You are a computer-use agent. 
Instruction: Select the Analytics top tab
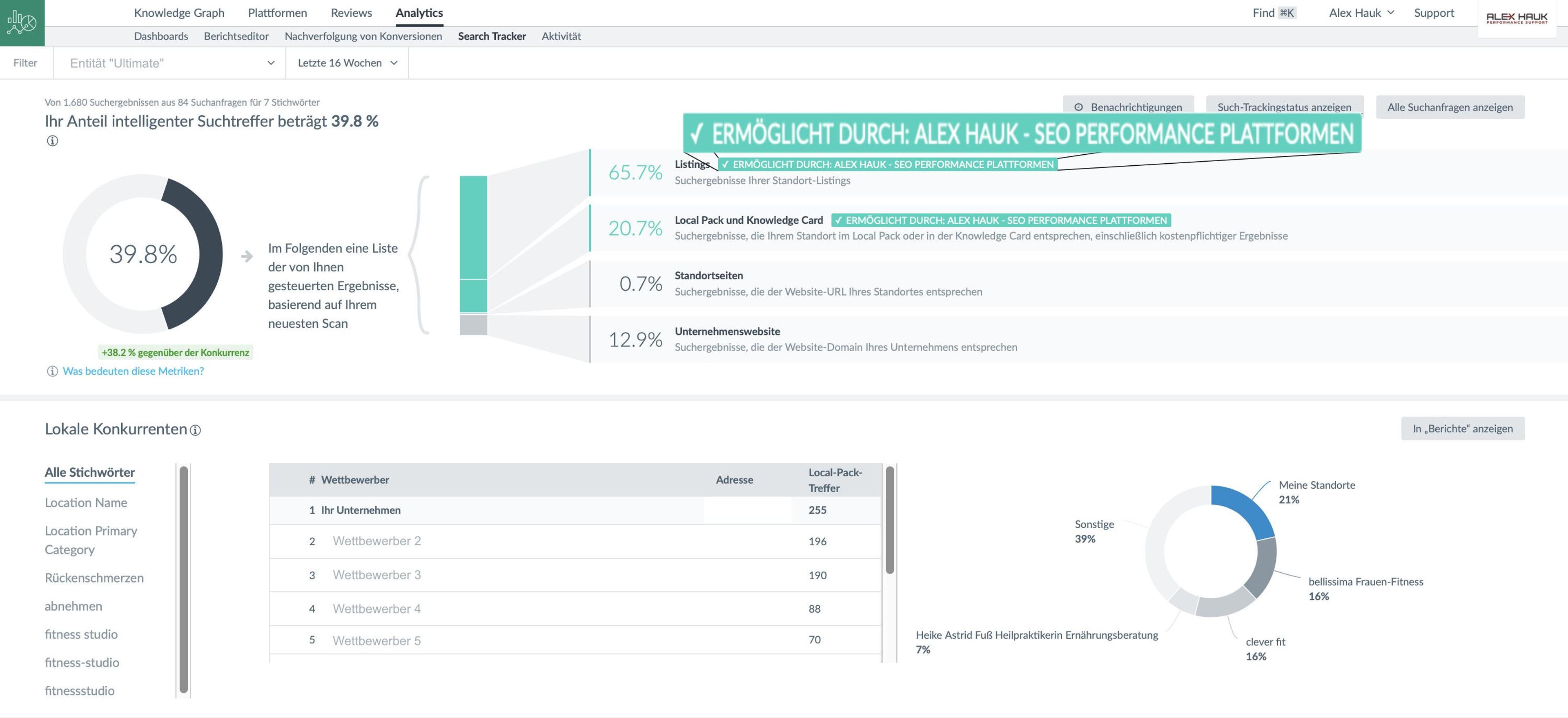pyautogui.click(x=419, y=13)
